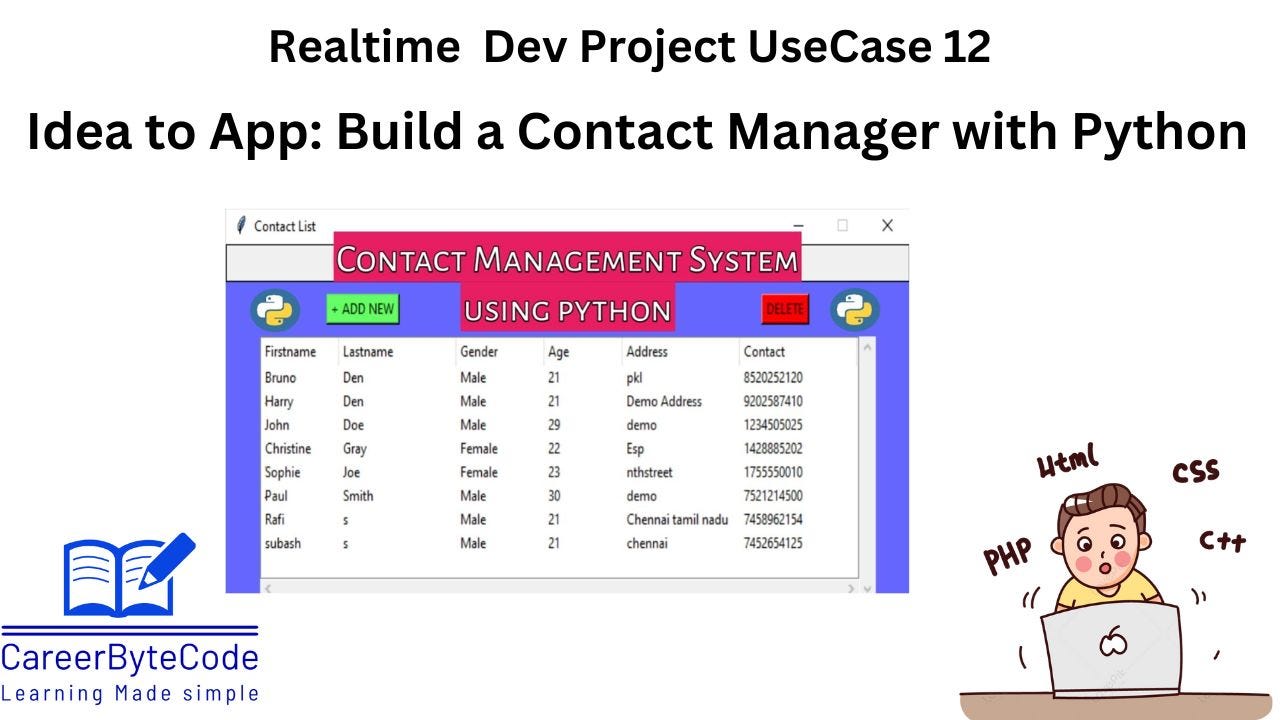Click the horizontal scrollbar track
Screen dimensions: 1280x720
coord(550,590)
